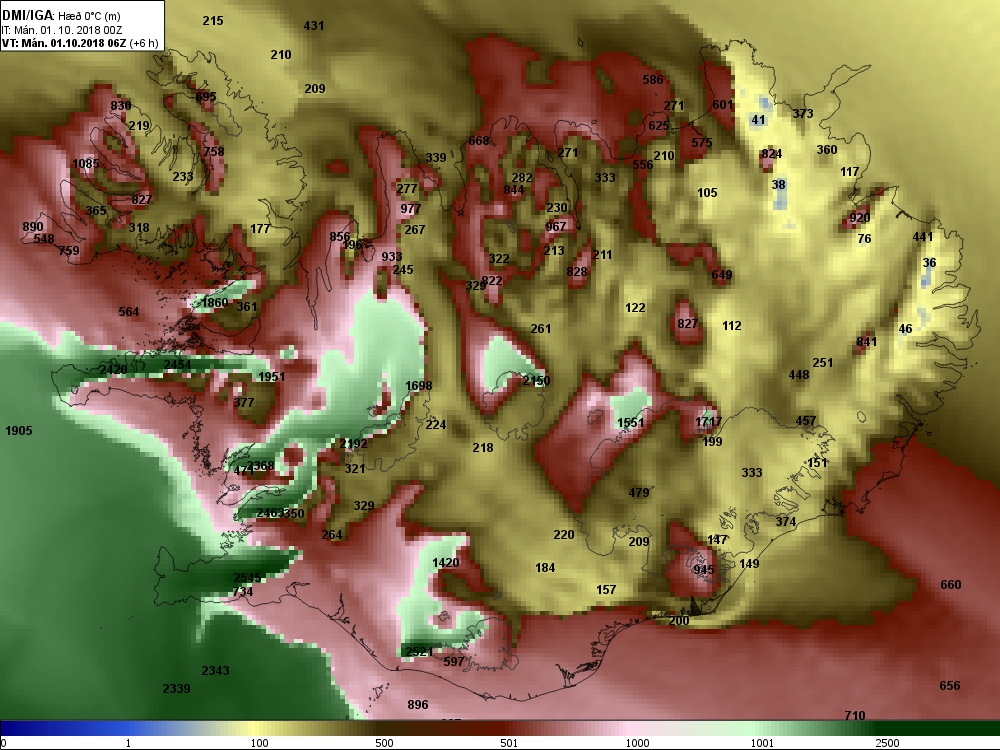
Task: Click the legend label '501'
Action: click(x=509, y=743)
